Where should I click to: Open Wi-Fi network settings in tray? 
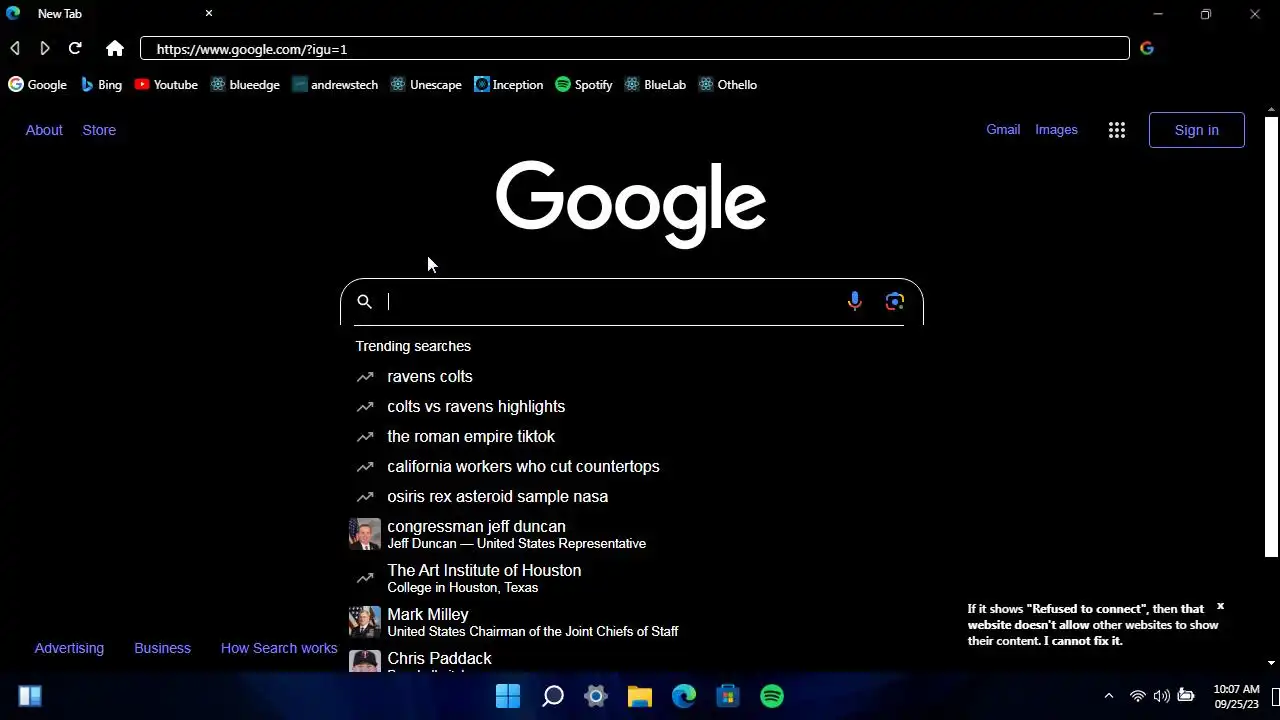pyautogui.click(x=1137, y=696)
